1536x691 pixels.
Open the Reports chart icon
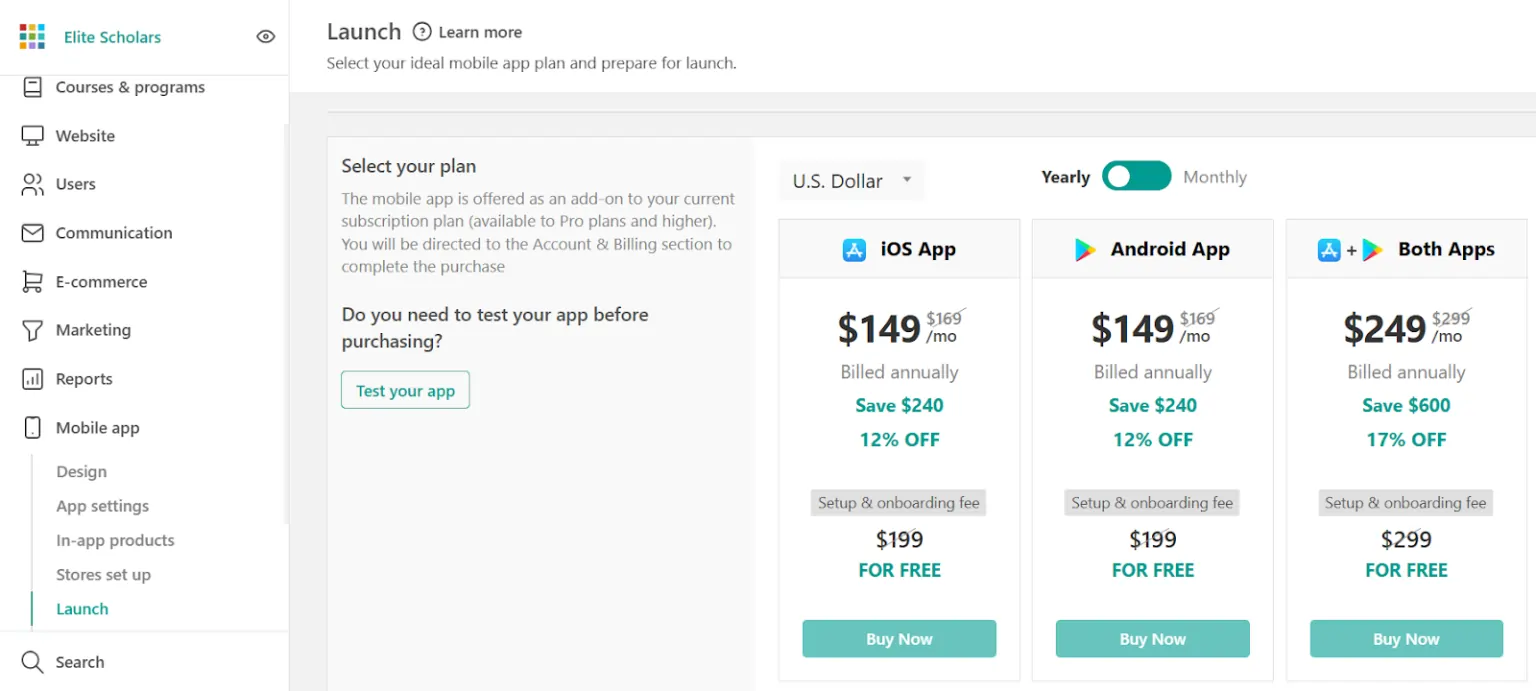(32, 378)
